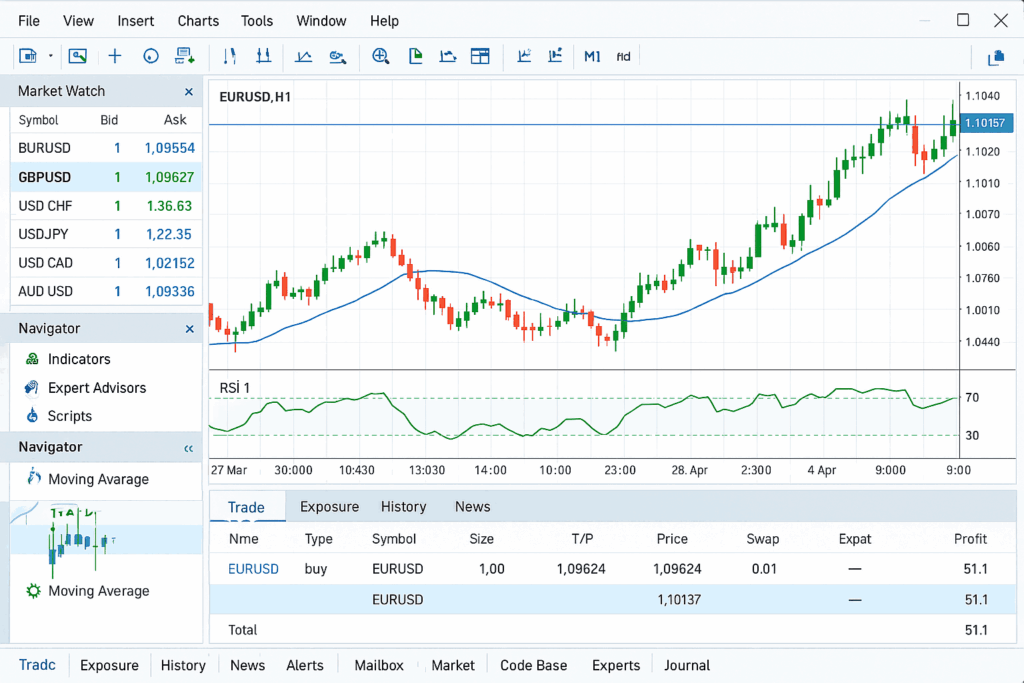Open the Code Base tab in bottom bar
Screen dimensions: 1024x683
[533, 665]
